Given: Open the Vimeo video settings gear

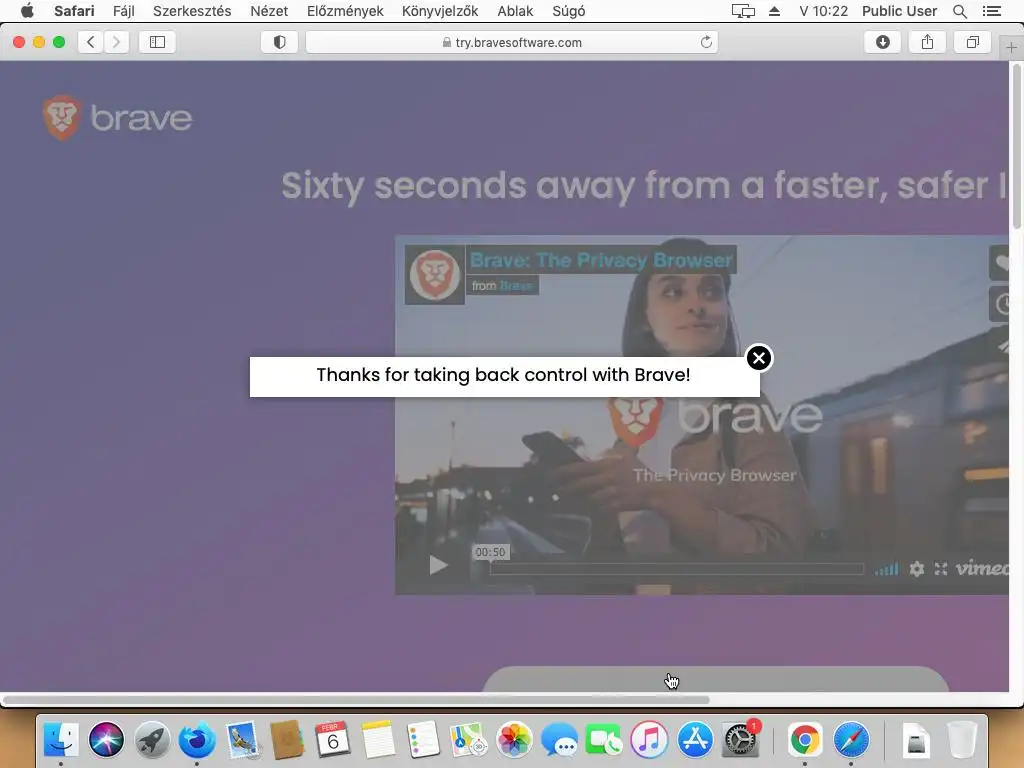Looking at the screenshot, I should (x=917, y=569).
